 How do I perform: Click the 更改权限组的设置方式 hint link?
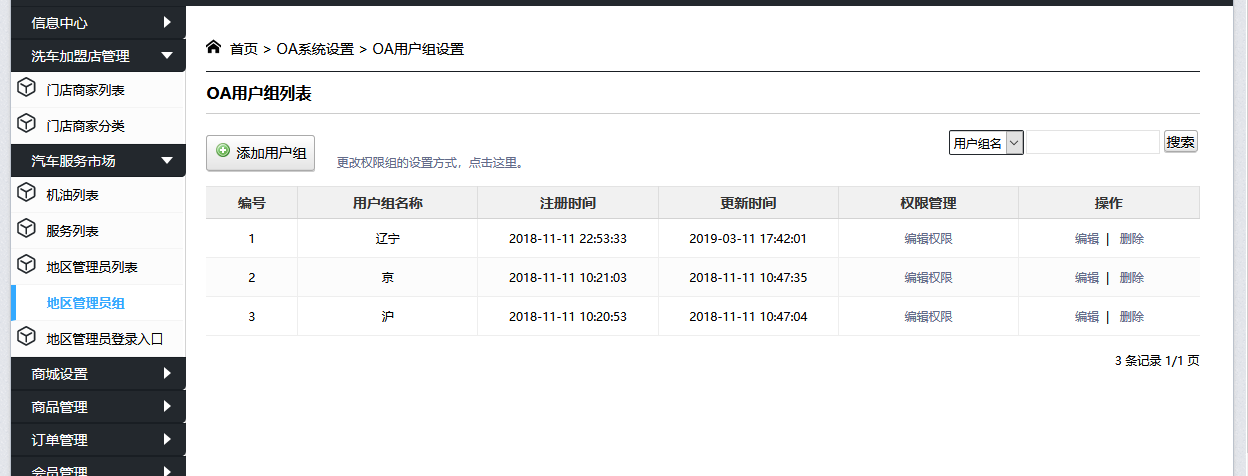430,162
